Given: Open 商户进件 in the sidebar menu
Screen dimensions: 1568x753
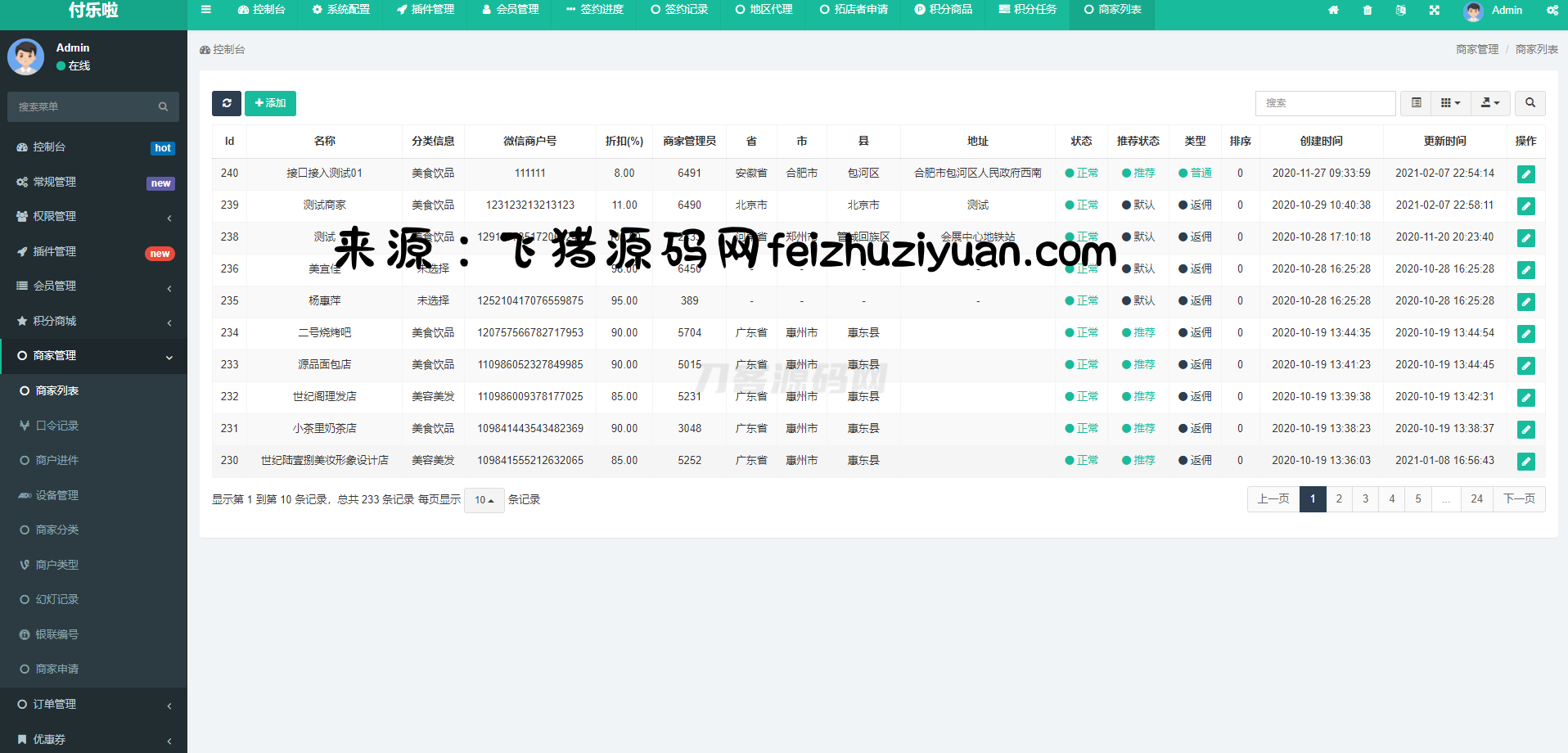Looking at the screenshot, I should click(x=57, y=461).
